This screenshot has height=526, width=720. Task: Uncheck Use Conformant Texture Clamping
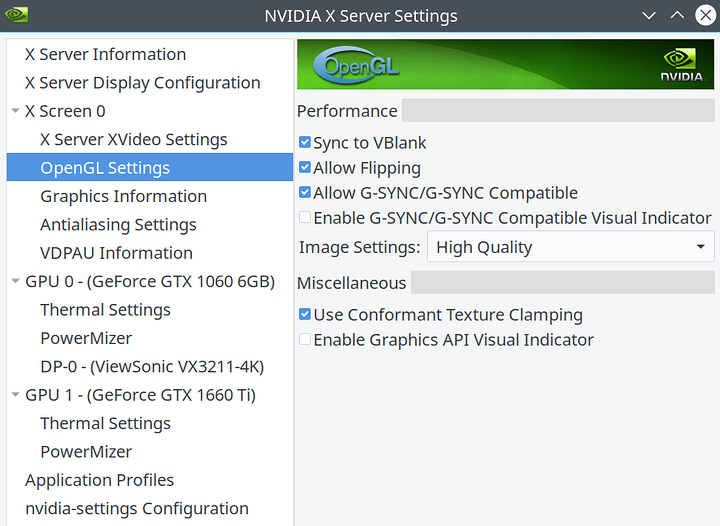click(x=305, y=314)
